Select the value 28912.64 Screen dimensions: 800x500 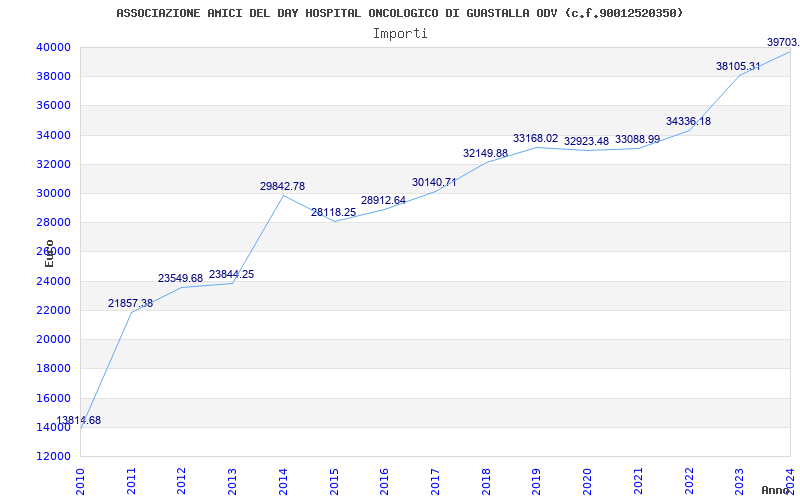(x=384, y=201)
